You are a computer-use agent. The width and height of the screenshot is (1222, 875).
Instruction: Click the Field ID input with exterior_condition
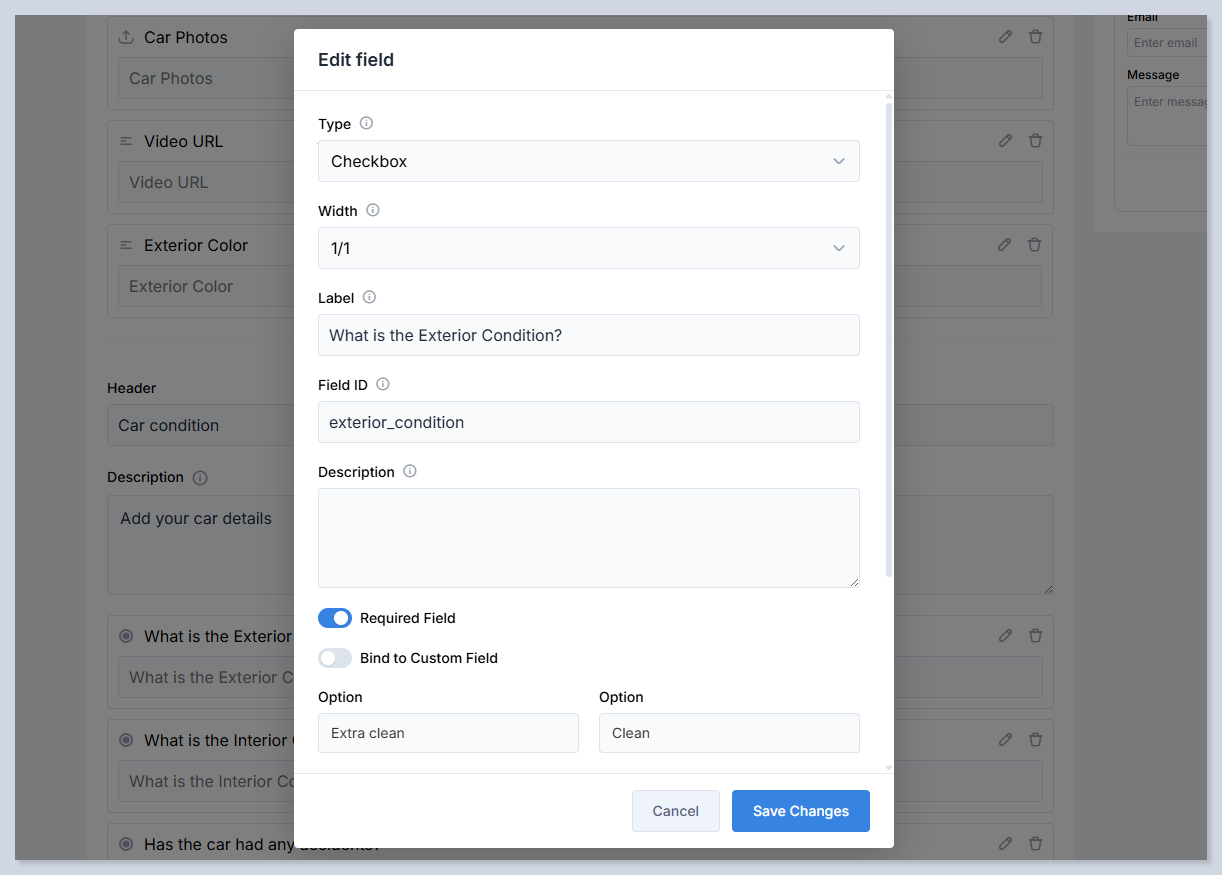[588, 422]
